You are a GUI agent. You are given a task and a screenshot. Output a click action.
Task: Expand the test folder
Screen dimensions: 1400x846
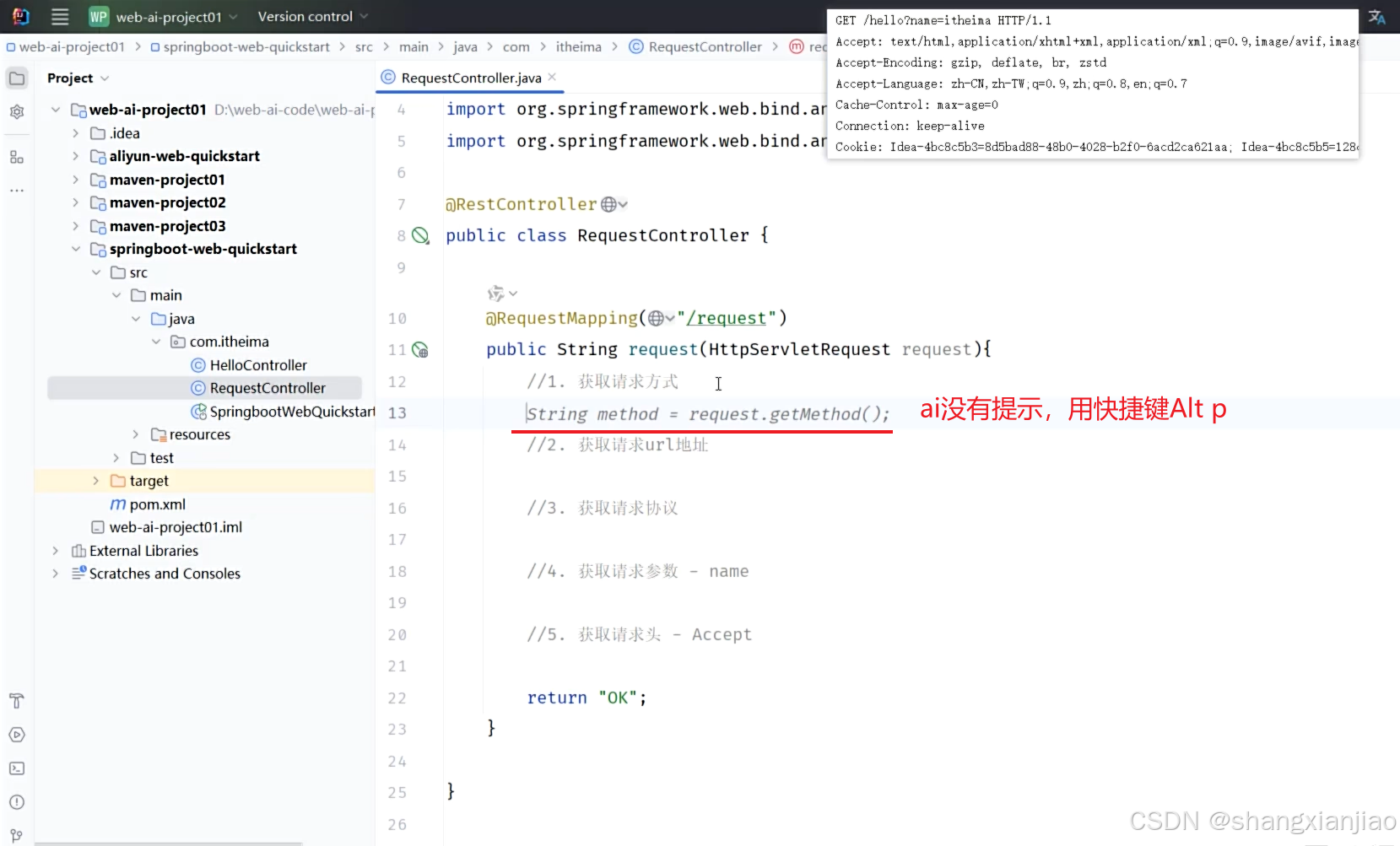116,458
